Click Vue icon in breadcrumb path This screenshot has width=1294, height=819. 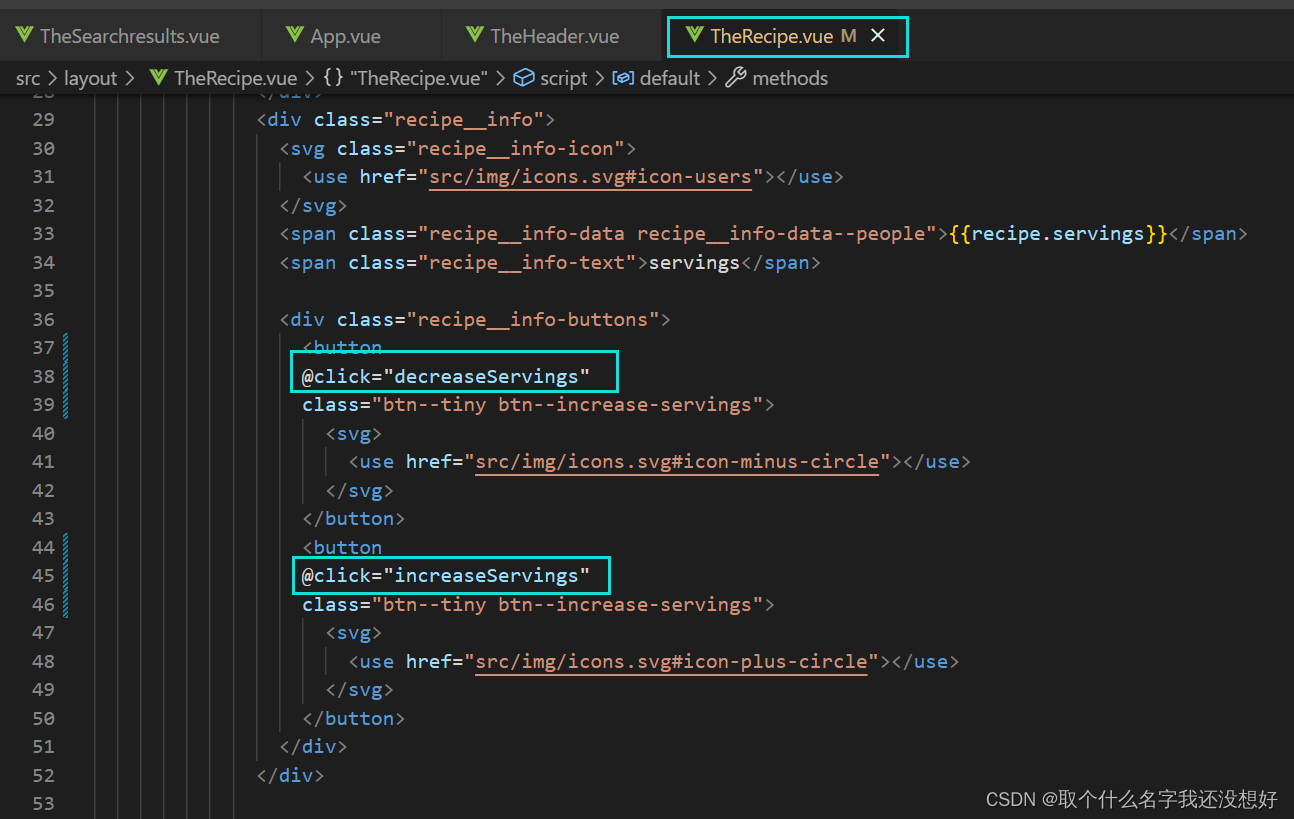coord(158,78)
